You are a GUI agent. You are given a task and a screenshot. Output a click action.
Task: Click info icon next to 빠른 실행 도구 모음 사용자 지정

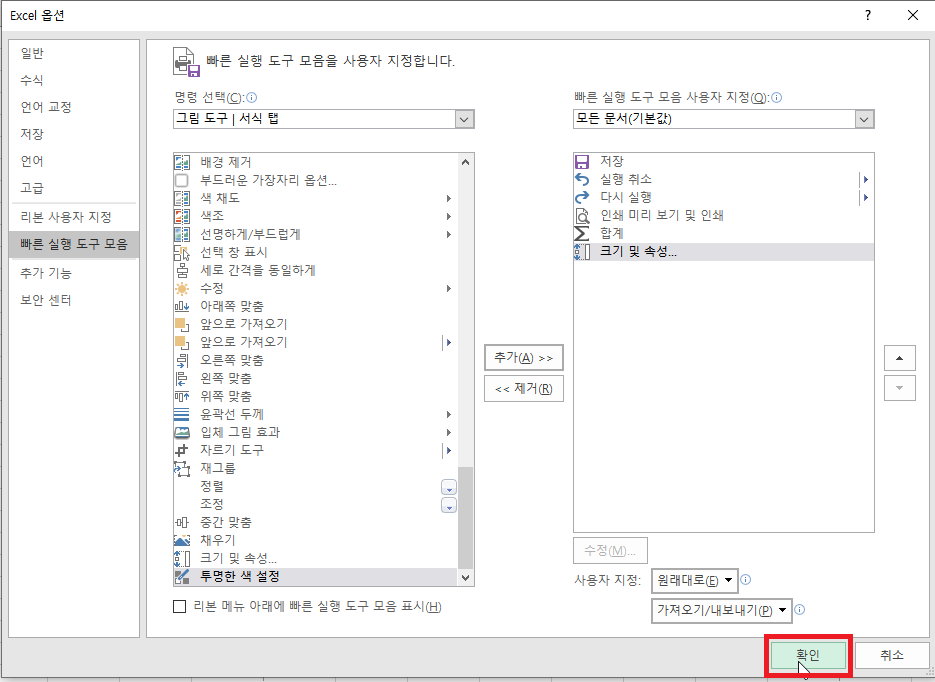coord(776,98)
